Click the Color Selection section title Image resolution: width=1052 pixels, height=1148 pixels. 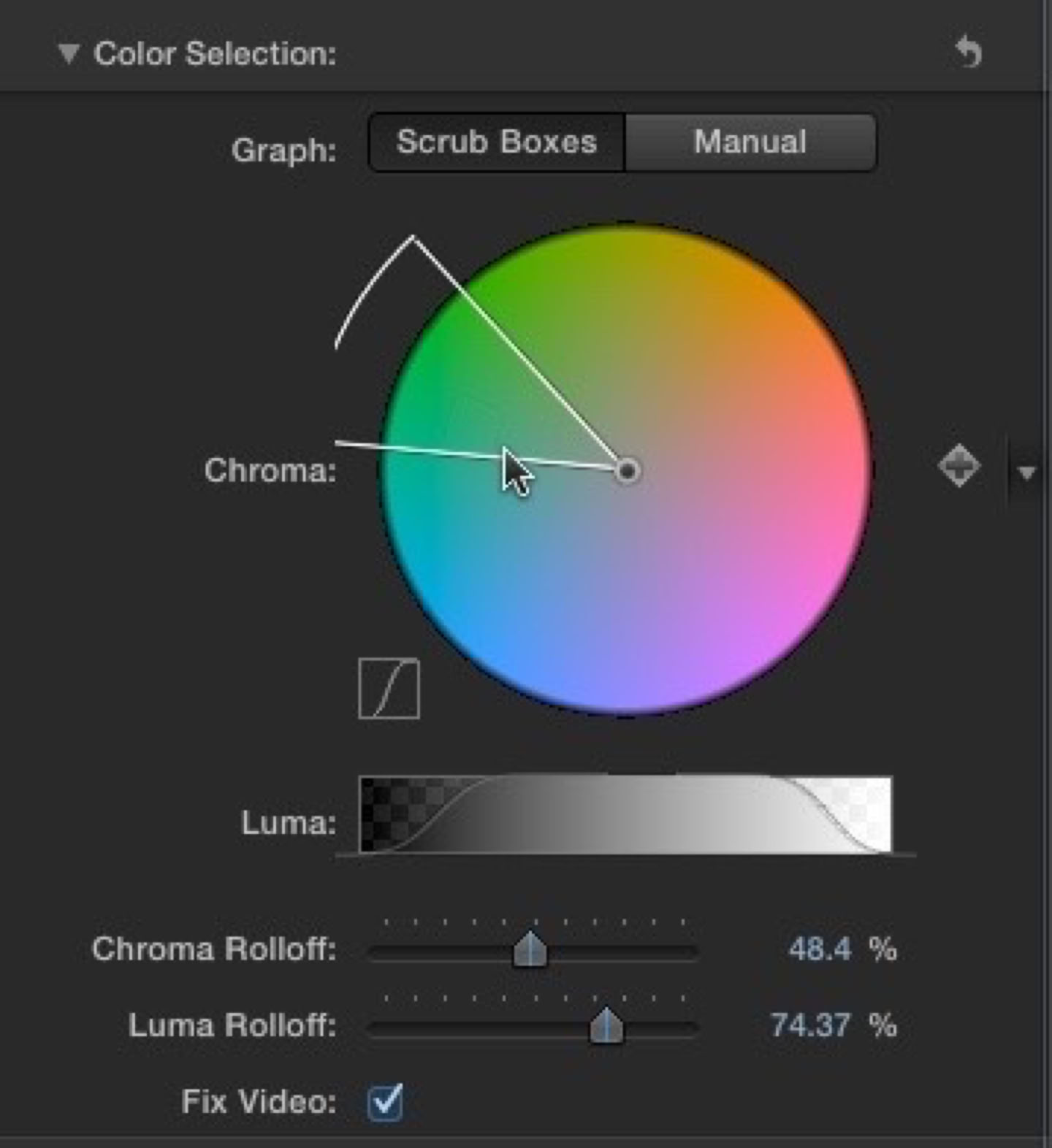pos(215,53)
